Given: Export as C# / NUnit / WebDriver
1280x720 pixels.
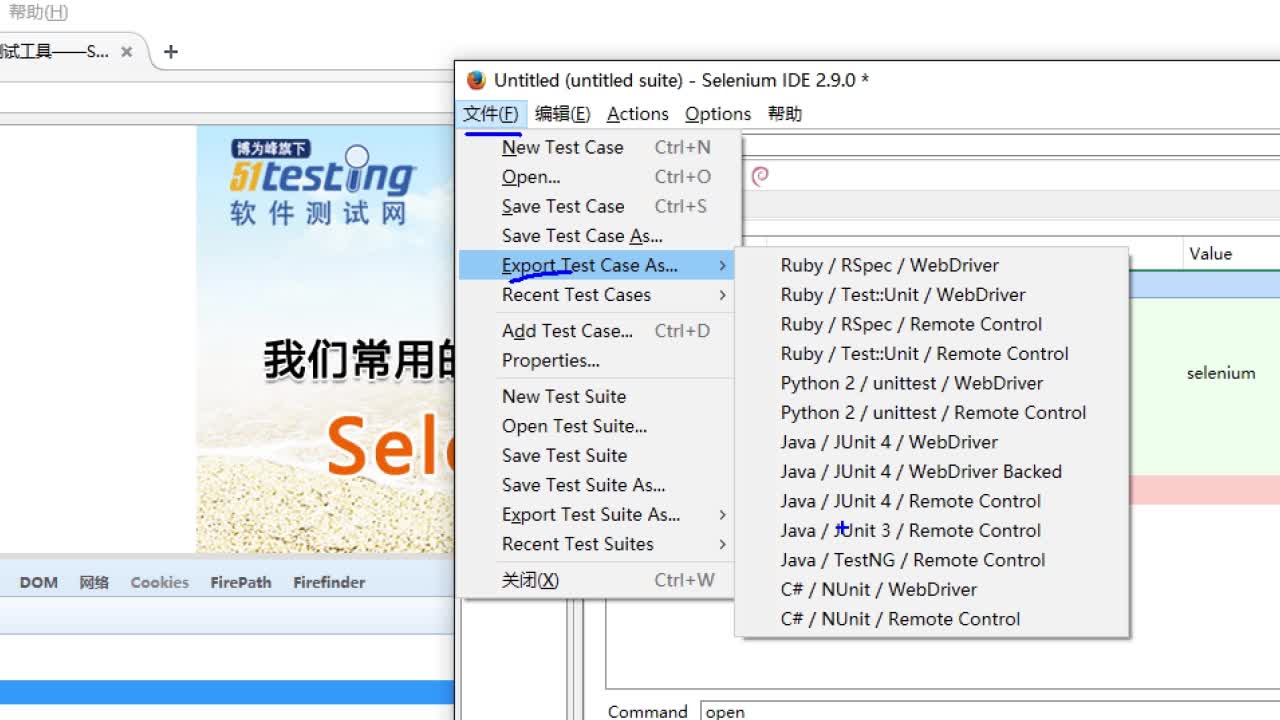Looking at the screenshot, I should 932,590.
